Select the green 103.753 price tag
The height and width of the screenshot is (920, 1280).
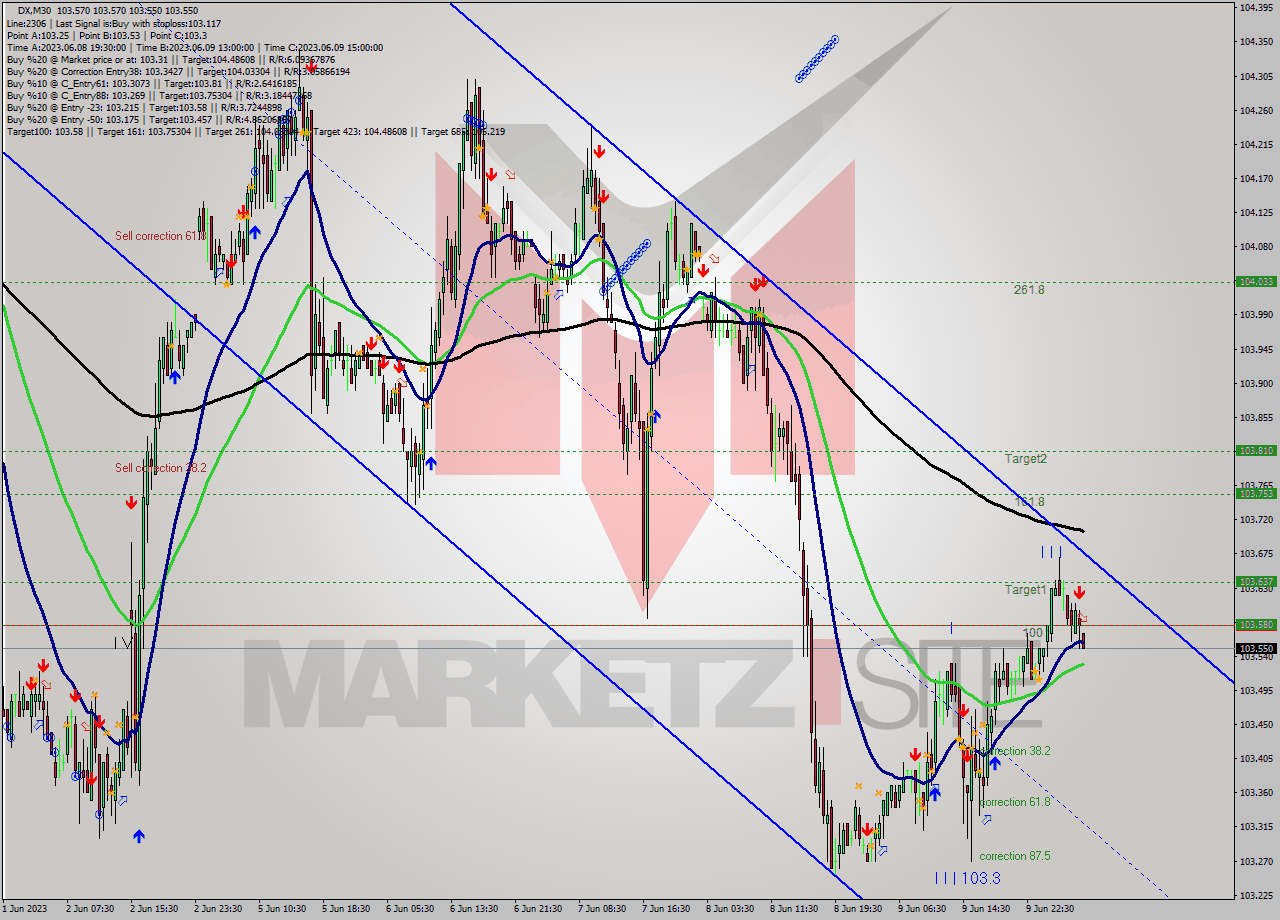point(1256,493)
